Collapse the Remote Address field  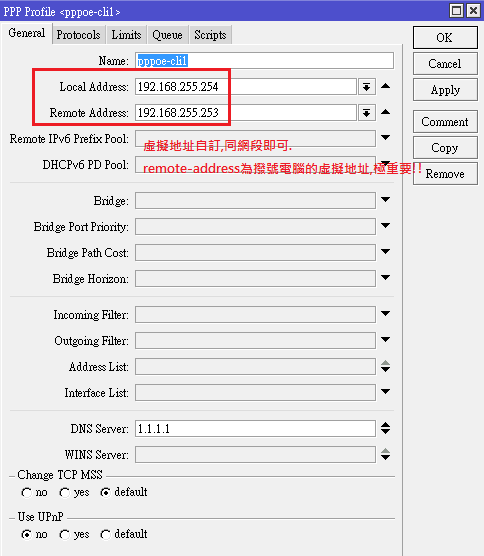coord(385,112)
